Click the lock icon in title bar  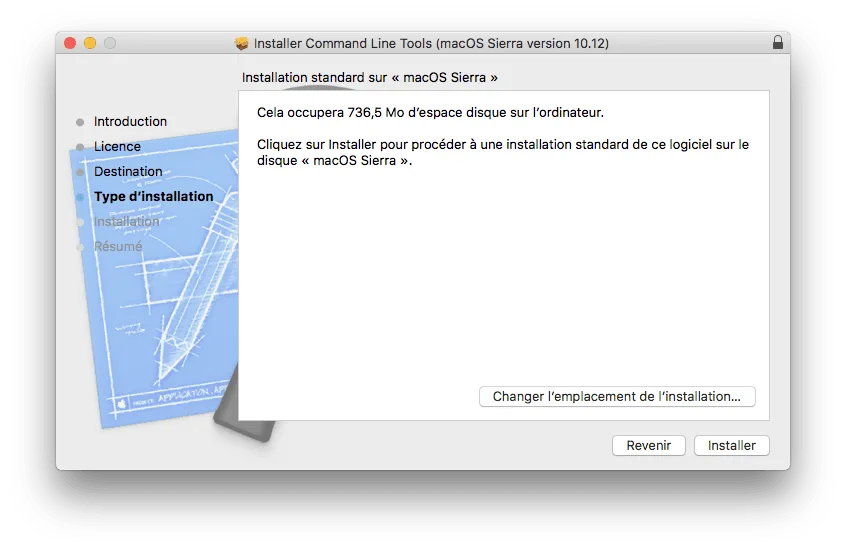777,42
